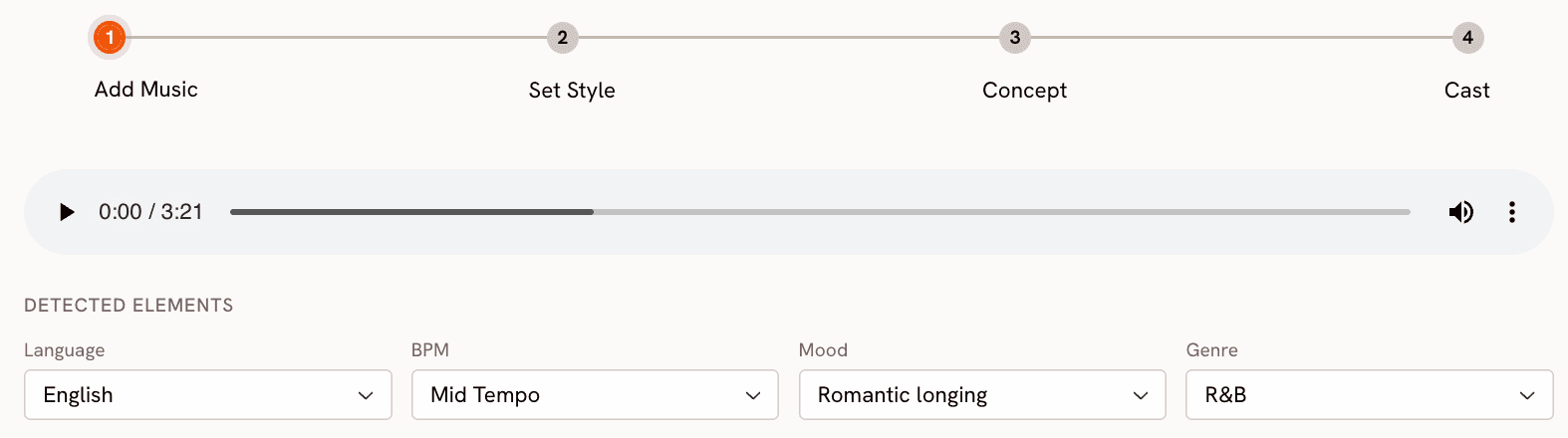Jump to step 3 circle
This screenshot has width=1568, height=438.
pyautogui.click(x=1015, y=38)
